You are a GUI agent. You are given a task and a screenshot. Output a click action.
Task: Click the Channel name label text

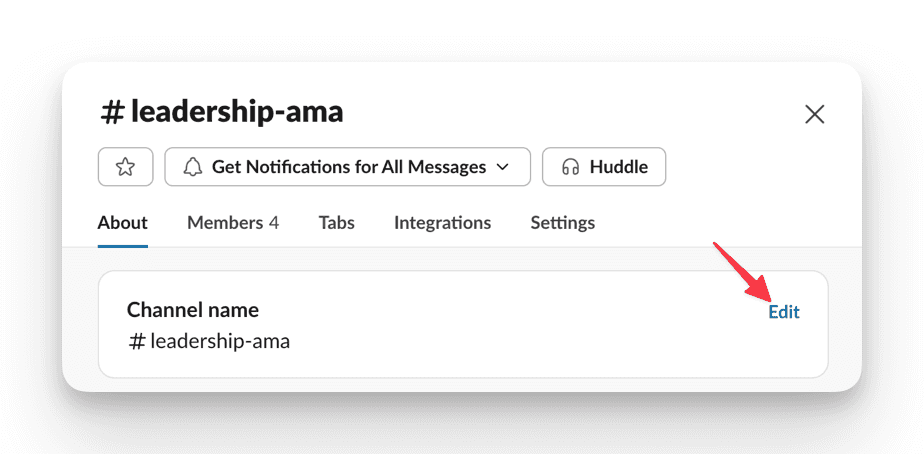[x=193, y=310]
